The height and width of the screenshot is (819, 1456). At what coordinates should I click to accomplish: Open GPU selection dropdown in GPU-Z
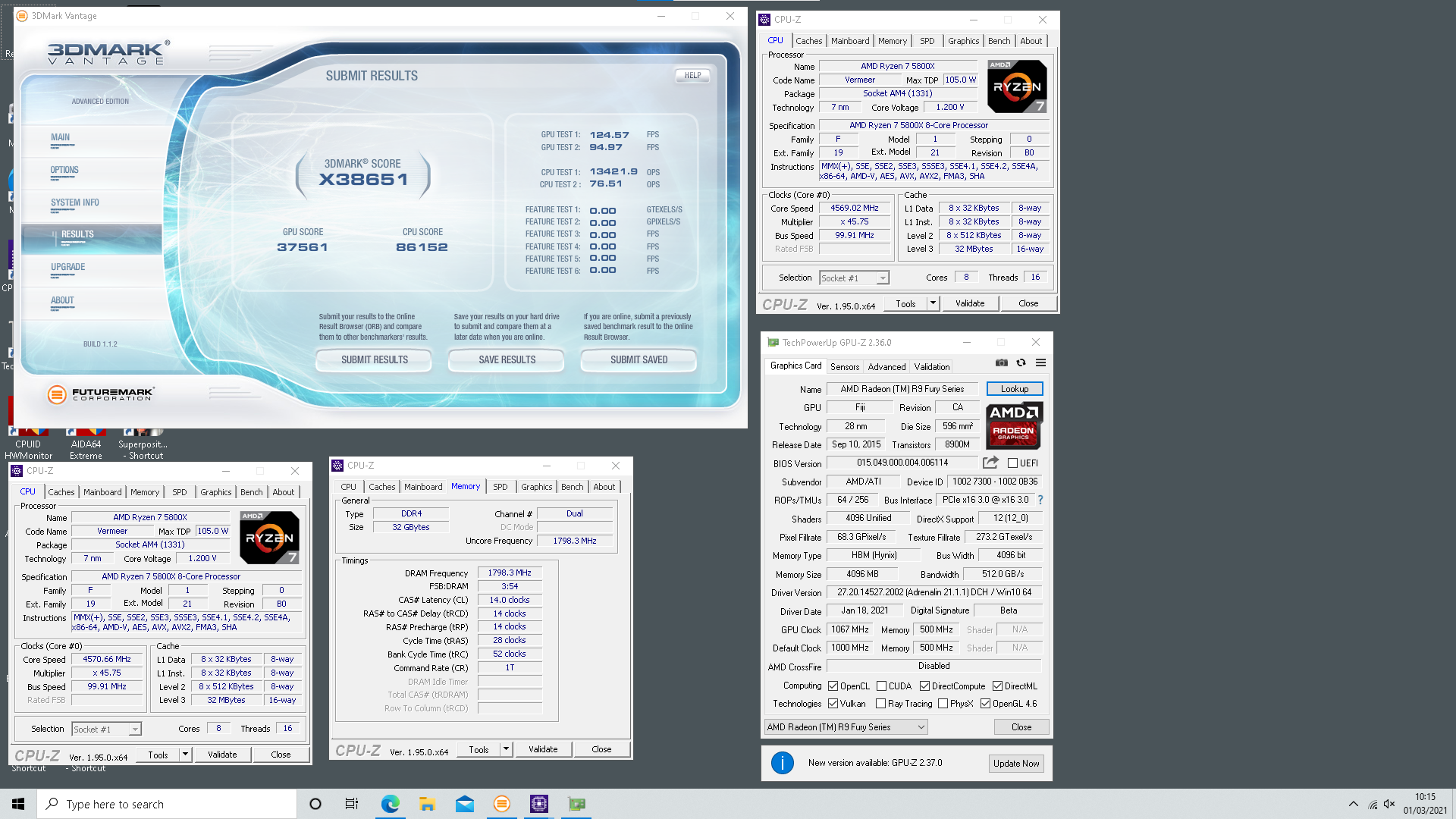pos(846,727)
